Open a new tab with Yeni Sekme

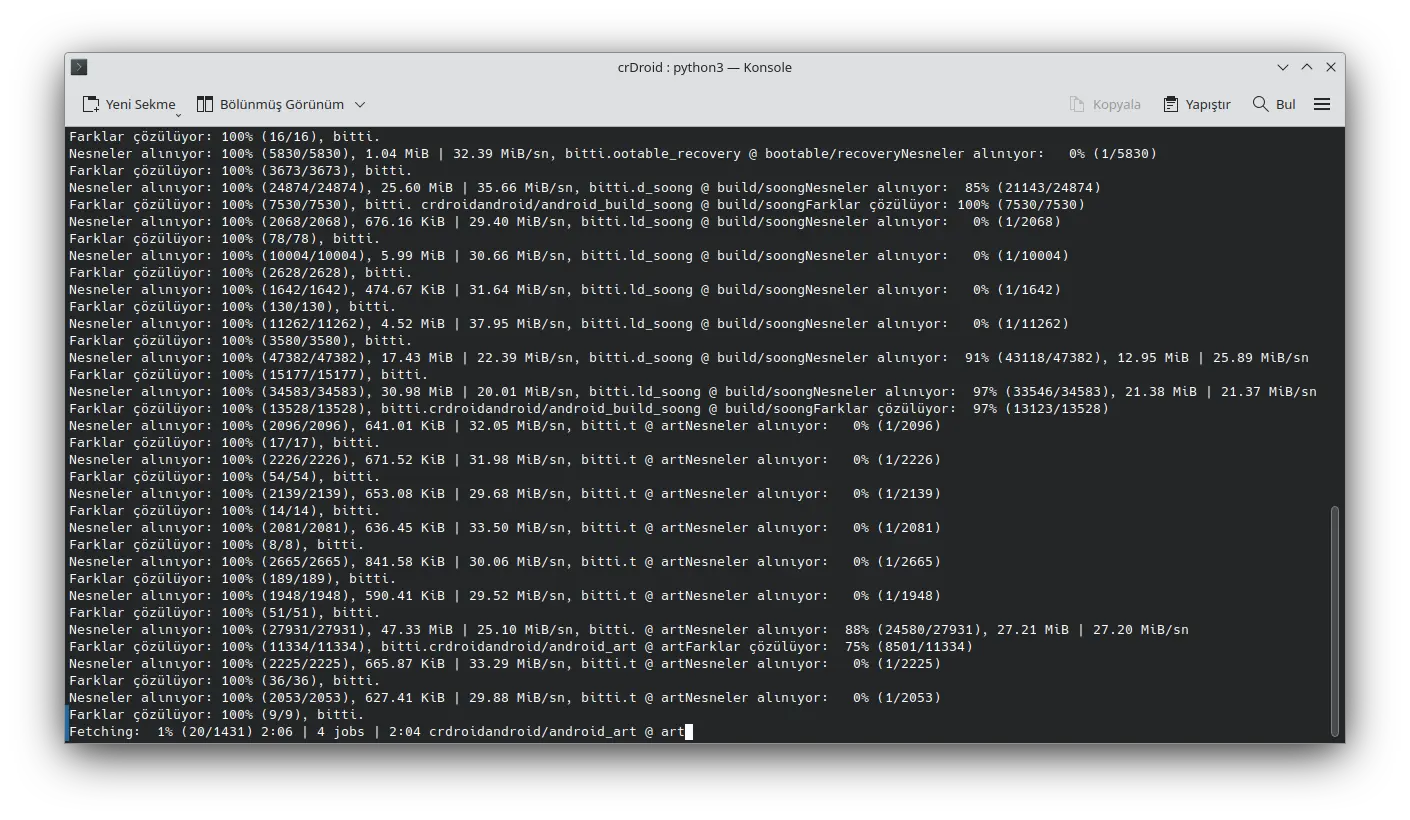(x=128, y=104)
